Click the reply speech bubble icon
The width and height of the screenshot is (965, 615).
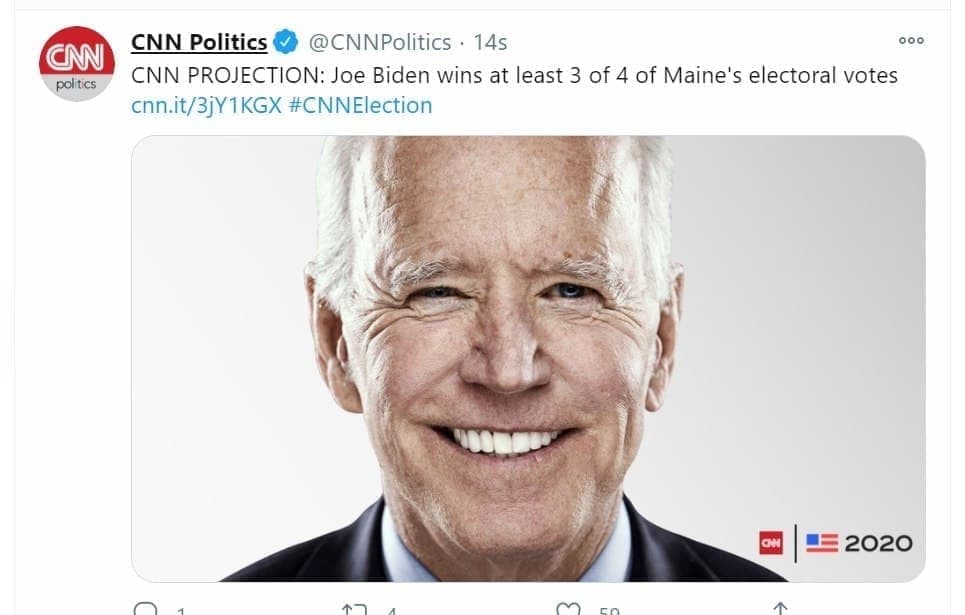pos(144,608)
